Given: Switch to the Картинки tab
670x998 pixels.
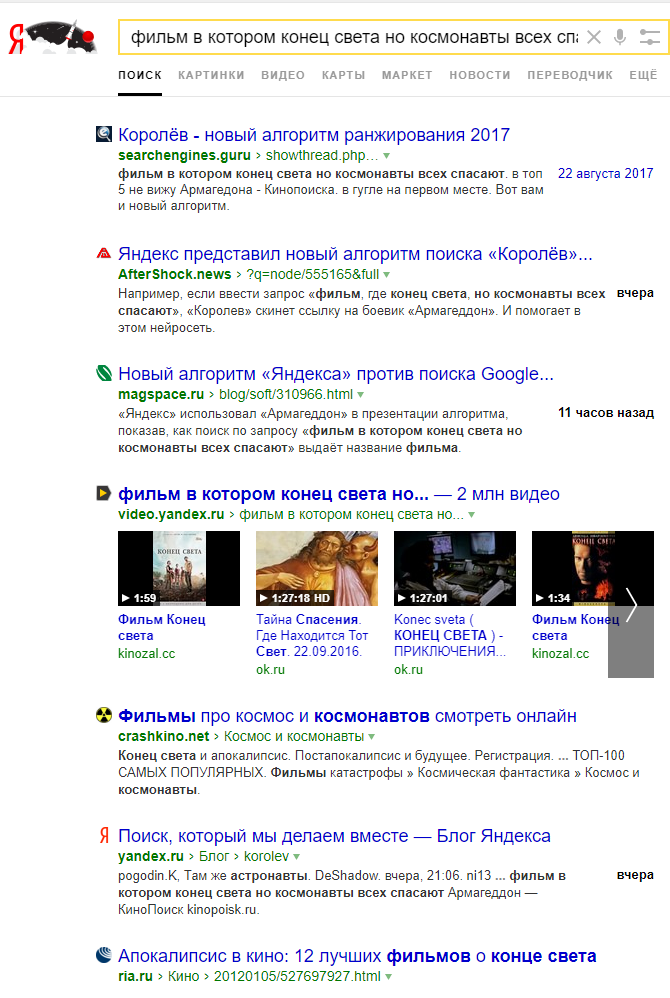Looking at the screenshot, I should coord(211,75).
